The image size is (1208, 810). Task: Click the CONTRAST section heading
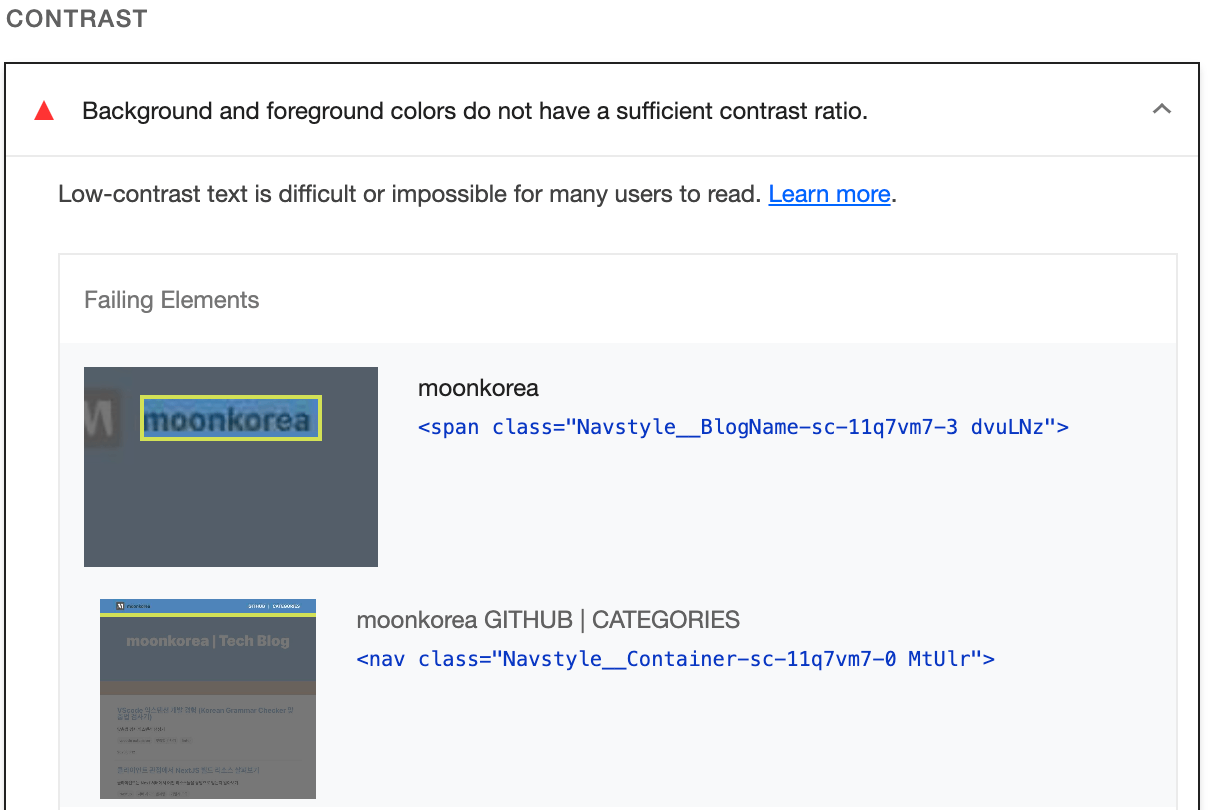77,19
